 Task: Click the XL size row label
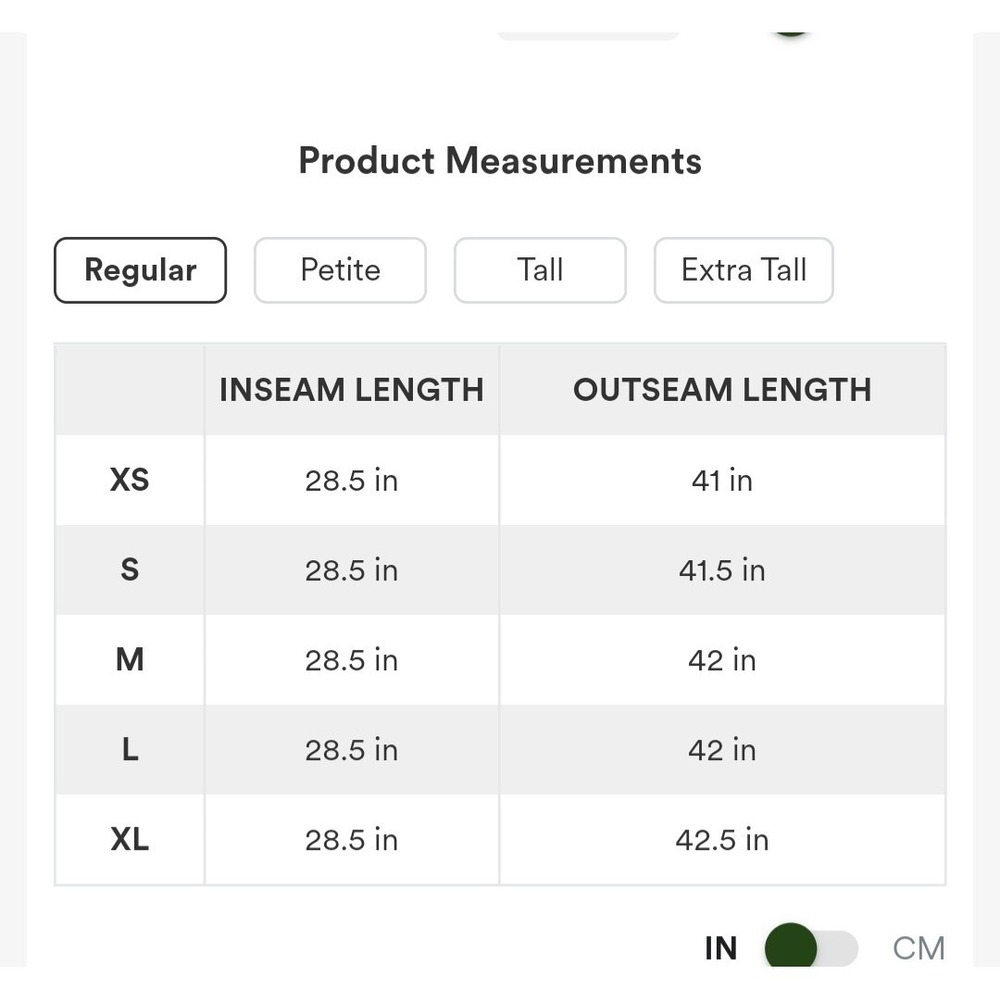[129, 839]
